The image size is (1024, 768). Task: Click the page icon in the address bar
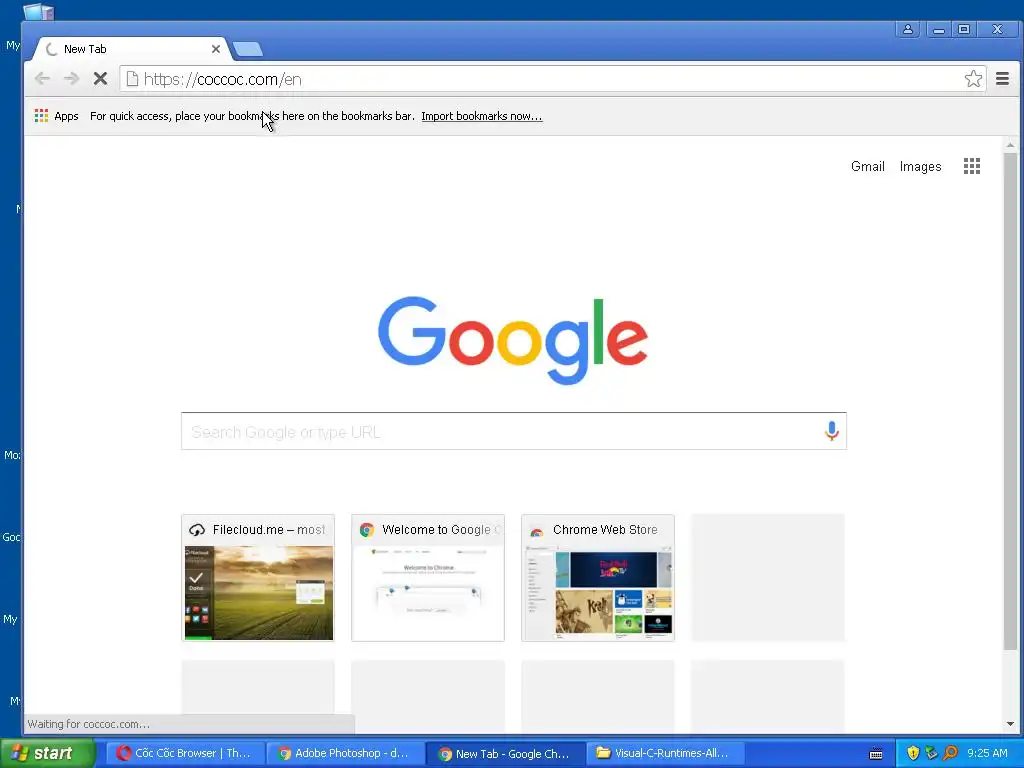(x=132, y=79)
